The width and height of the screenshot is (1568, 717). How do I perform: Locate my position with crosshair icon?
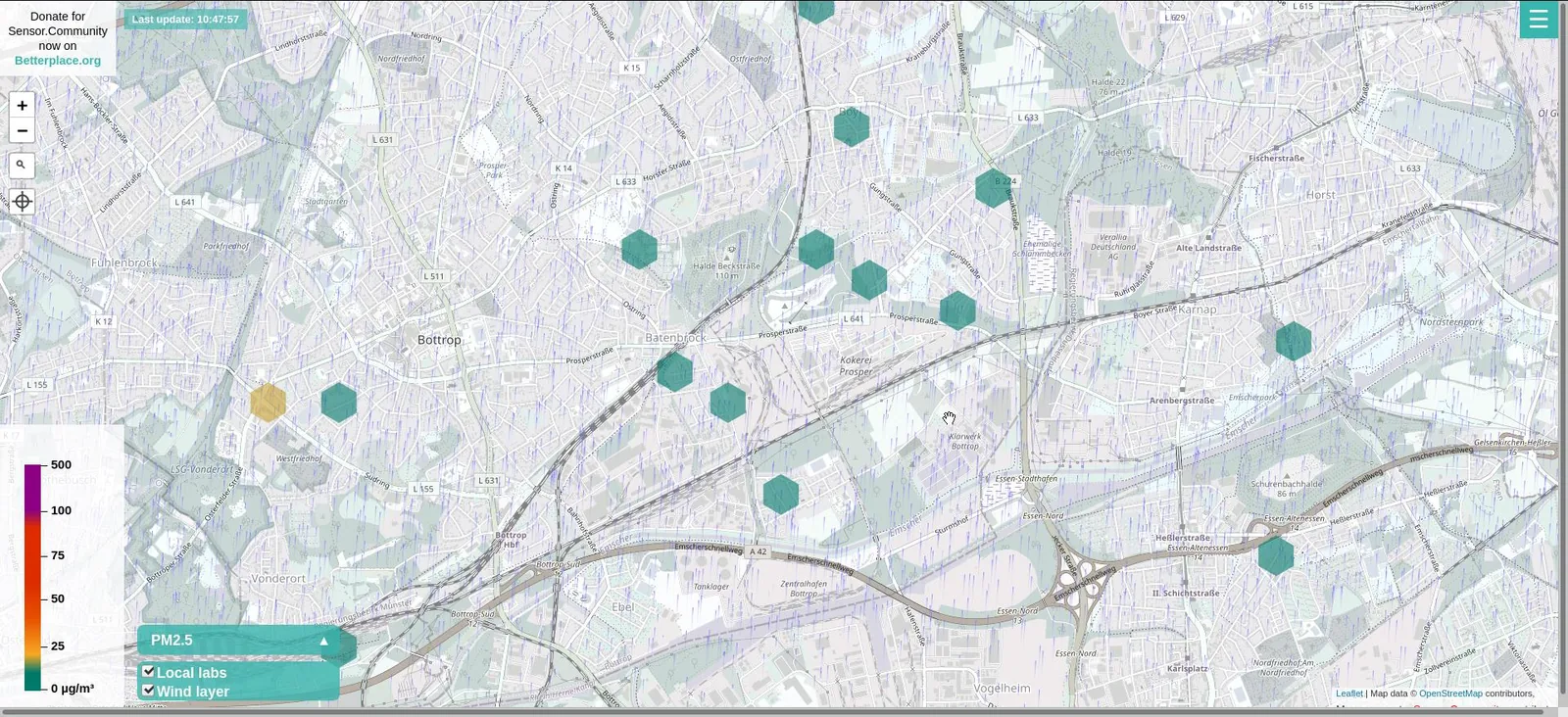[22, 202]
